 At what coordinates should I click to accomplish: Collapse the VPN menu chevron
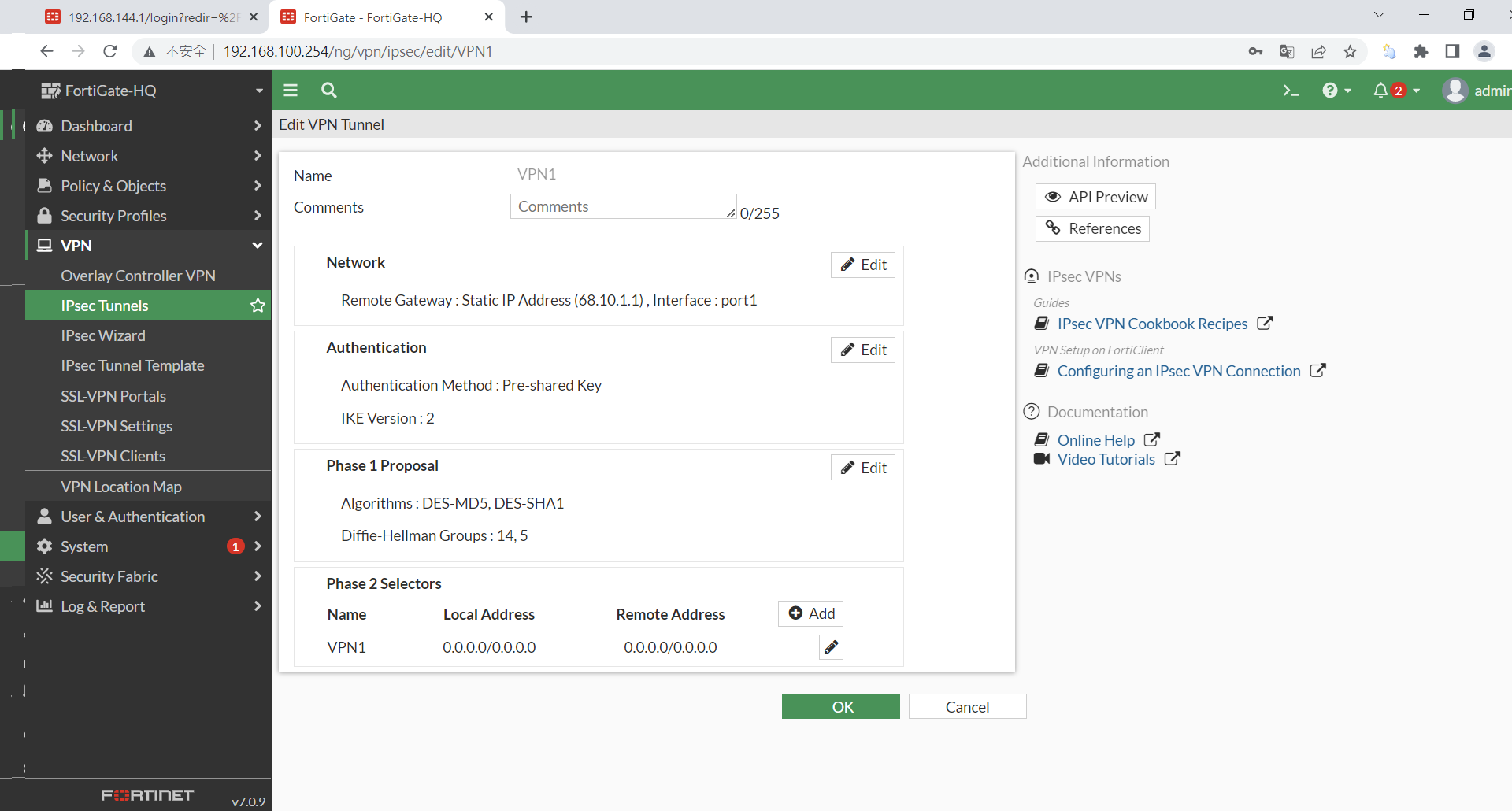tap(258, 246)
